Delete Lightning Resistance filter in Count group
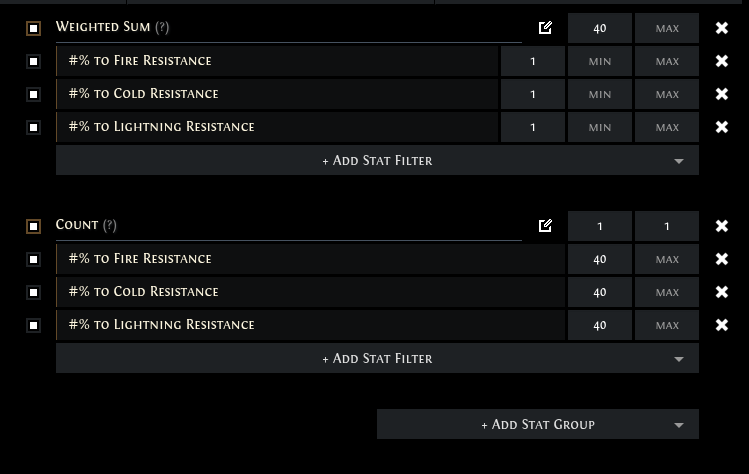Viewport: 749px width, 474px height. 722,325
